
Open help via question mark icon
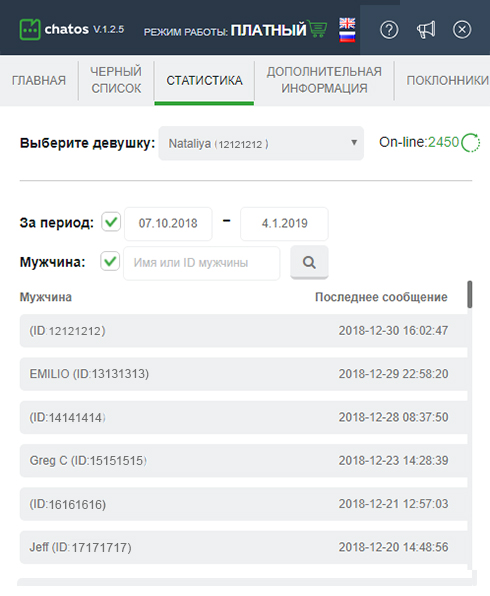[389, 30]
